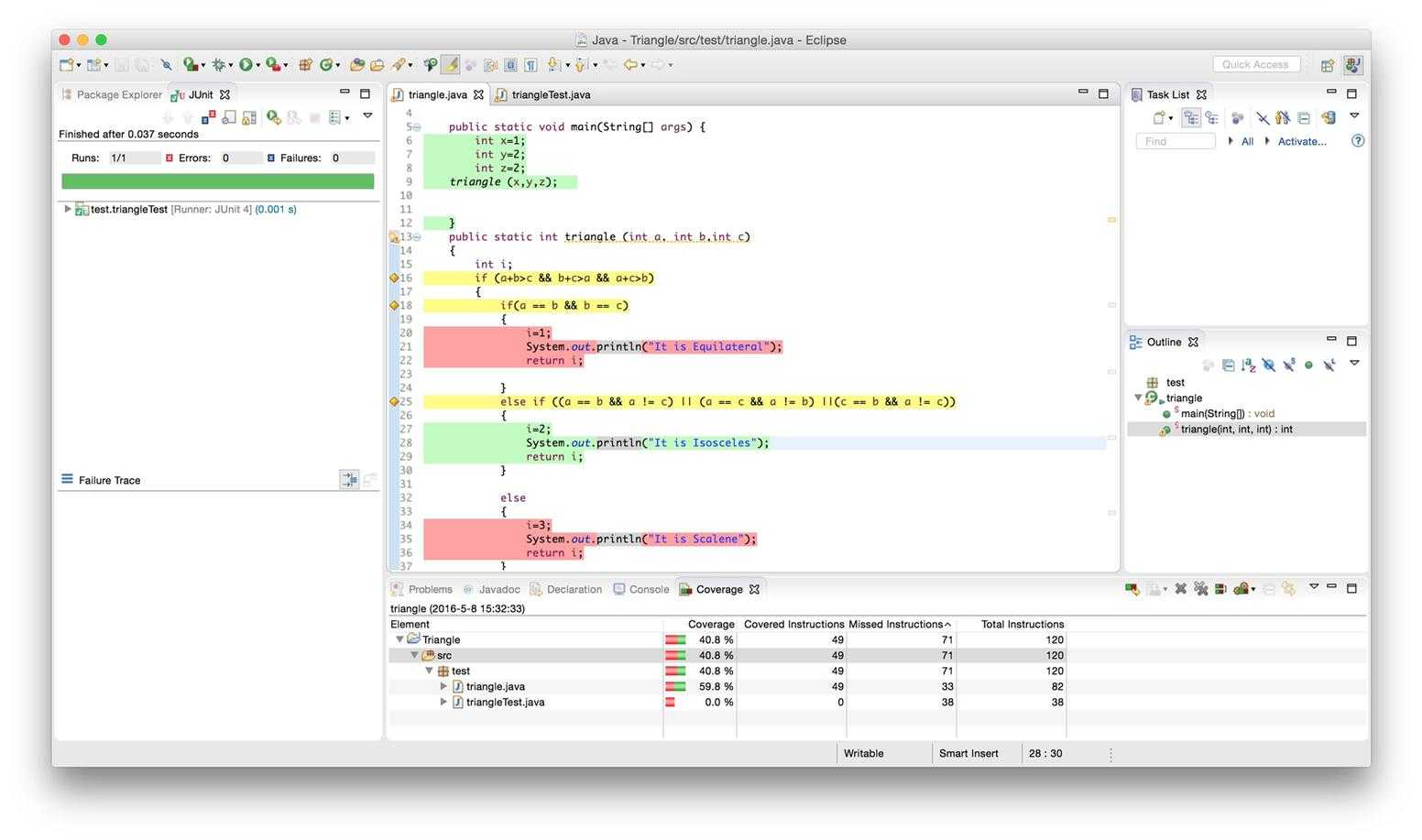This screenshot has width=1422, height=840.
Task: Click the Previous Annotation arrow icon
Action: 580,64
